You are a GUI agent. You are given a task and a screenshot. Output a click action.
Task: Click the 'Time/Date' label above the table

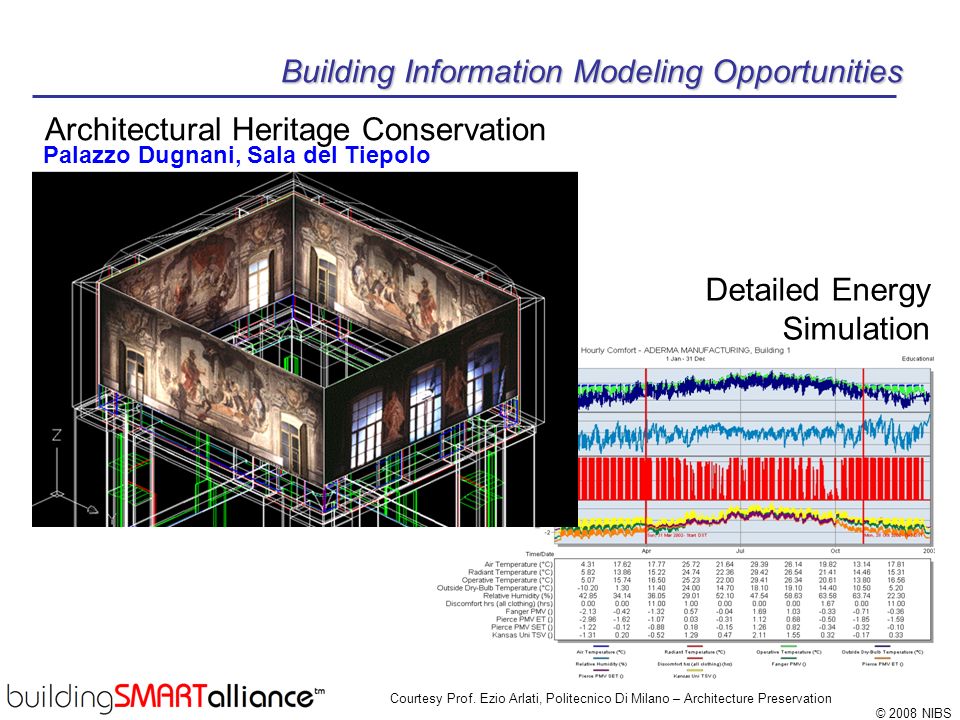coord(539,555)
